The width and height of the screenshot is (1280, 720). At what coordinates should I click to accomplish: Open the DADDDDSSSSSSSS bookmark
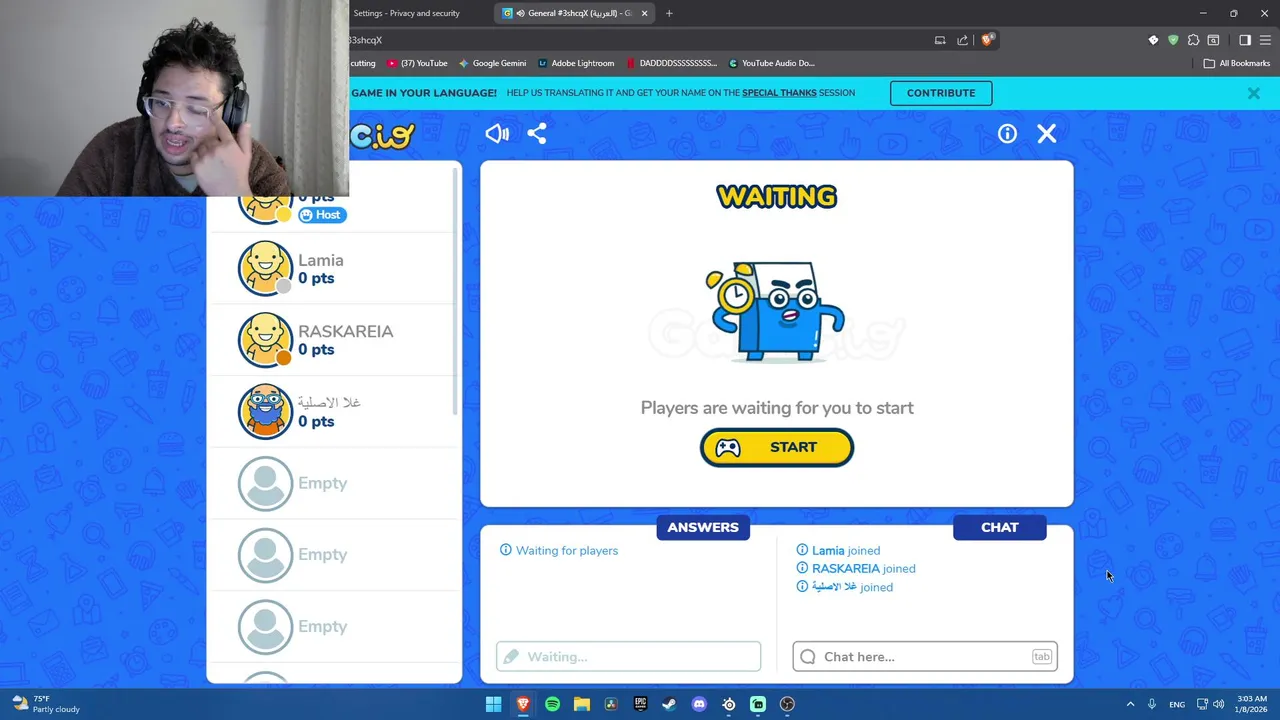click(671, 63)
